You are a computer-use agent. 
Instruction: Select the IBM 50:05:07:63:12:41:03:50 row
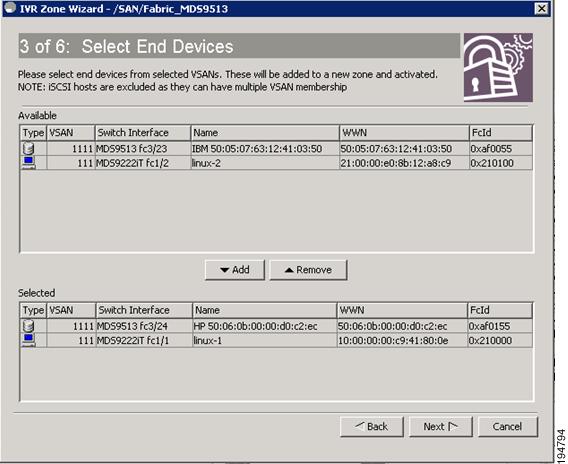tap(276, 149)
